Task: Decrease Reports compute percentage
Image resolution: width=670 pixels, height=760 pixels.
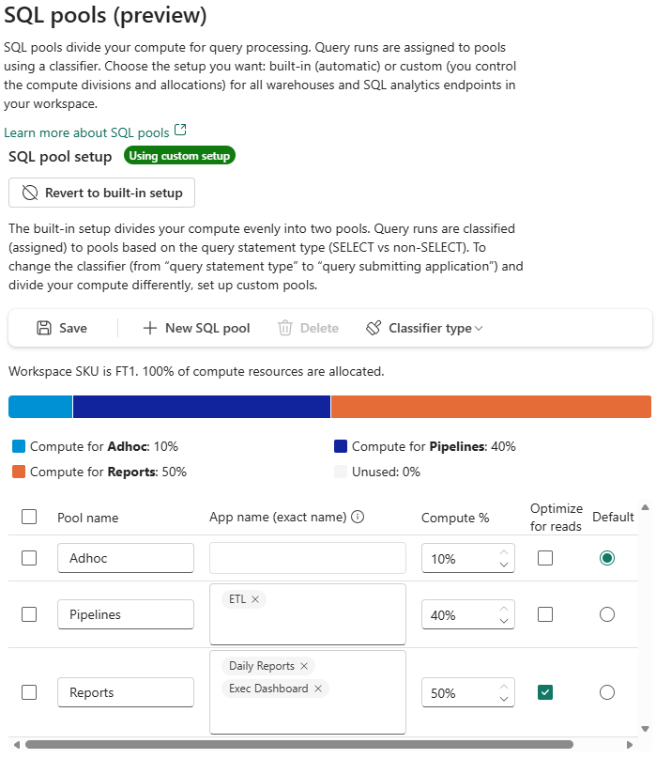Action: [504, 699]
